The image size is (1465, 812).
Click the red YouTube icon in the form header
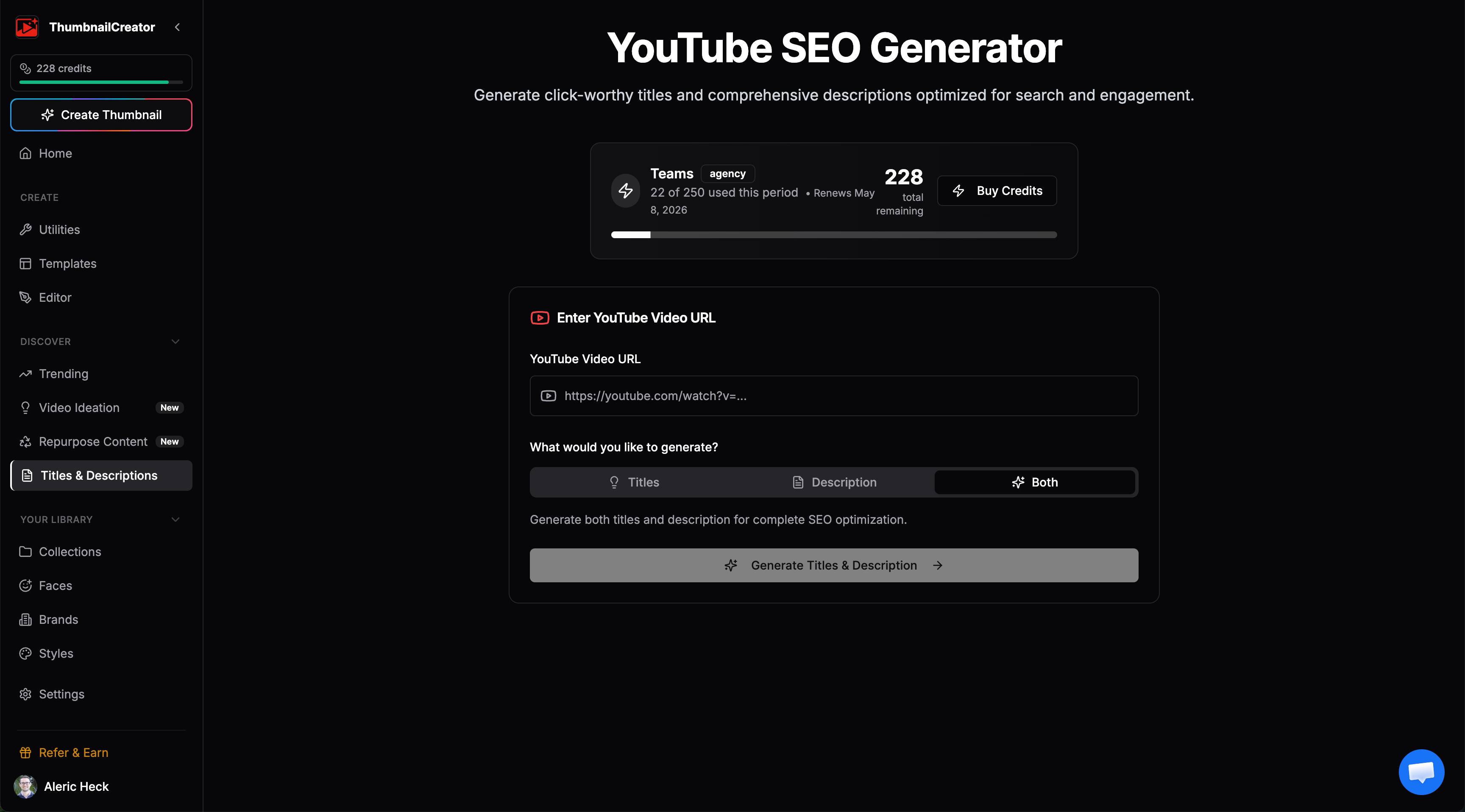pyautogui.click(x=540, y=318)
